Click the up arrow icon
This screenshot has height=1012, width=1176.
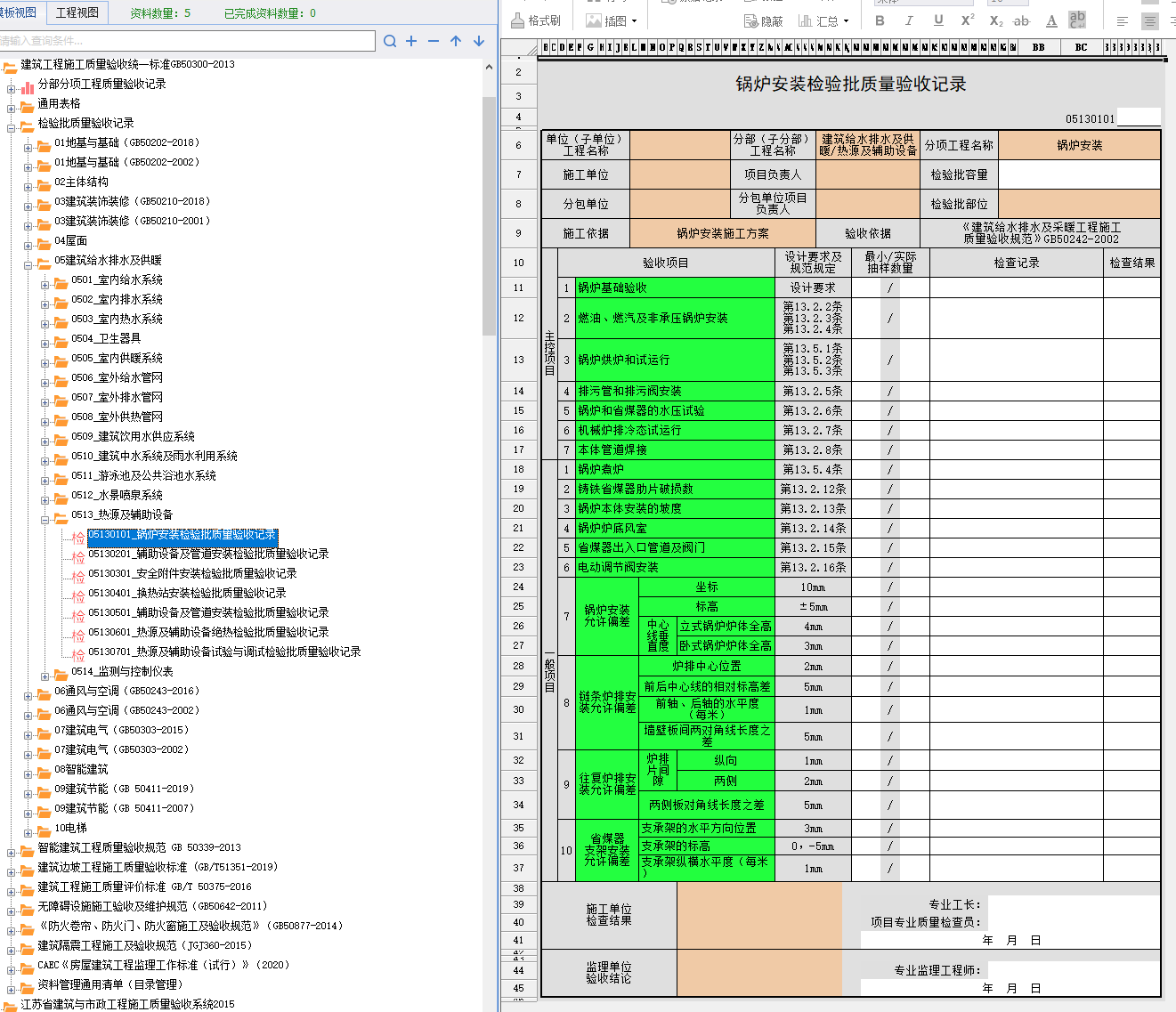click(456, 41)
